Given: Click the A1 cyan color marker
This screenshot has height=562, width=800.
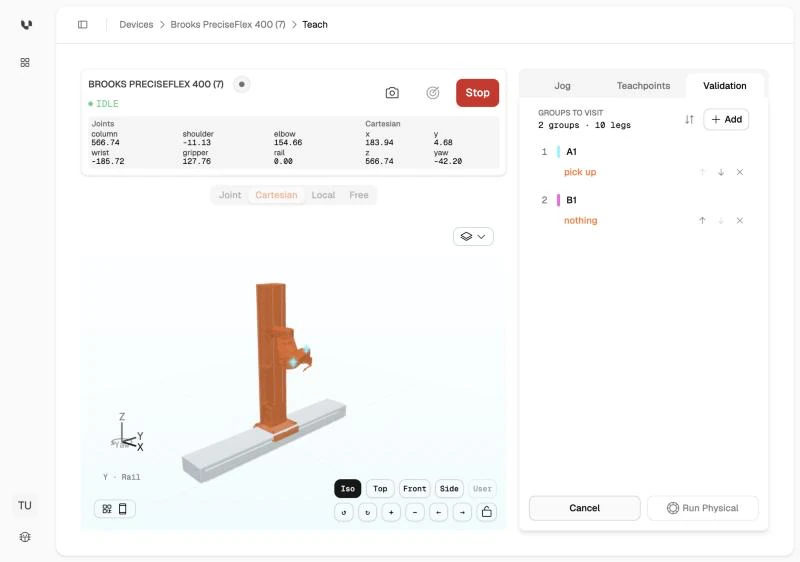Looking at the screenshot, I should coord(558,151).
